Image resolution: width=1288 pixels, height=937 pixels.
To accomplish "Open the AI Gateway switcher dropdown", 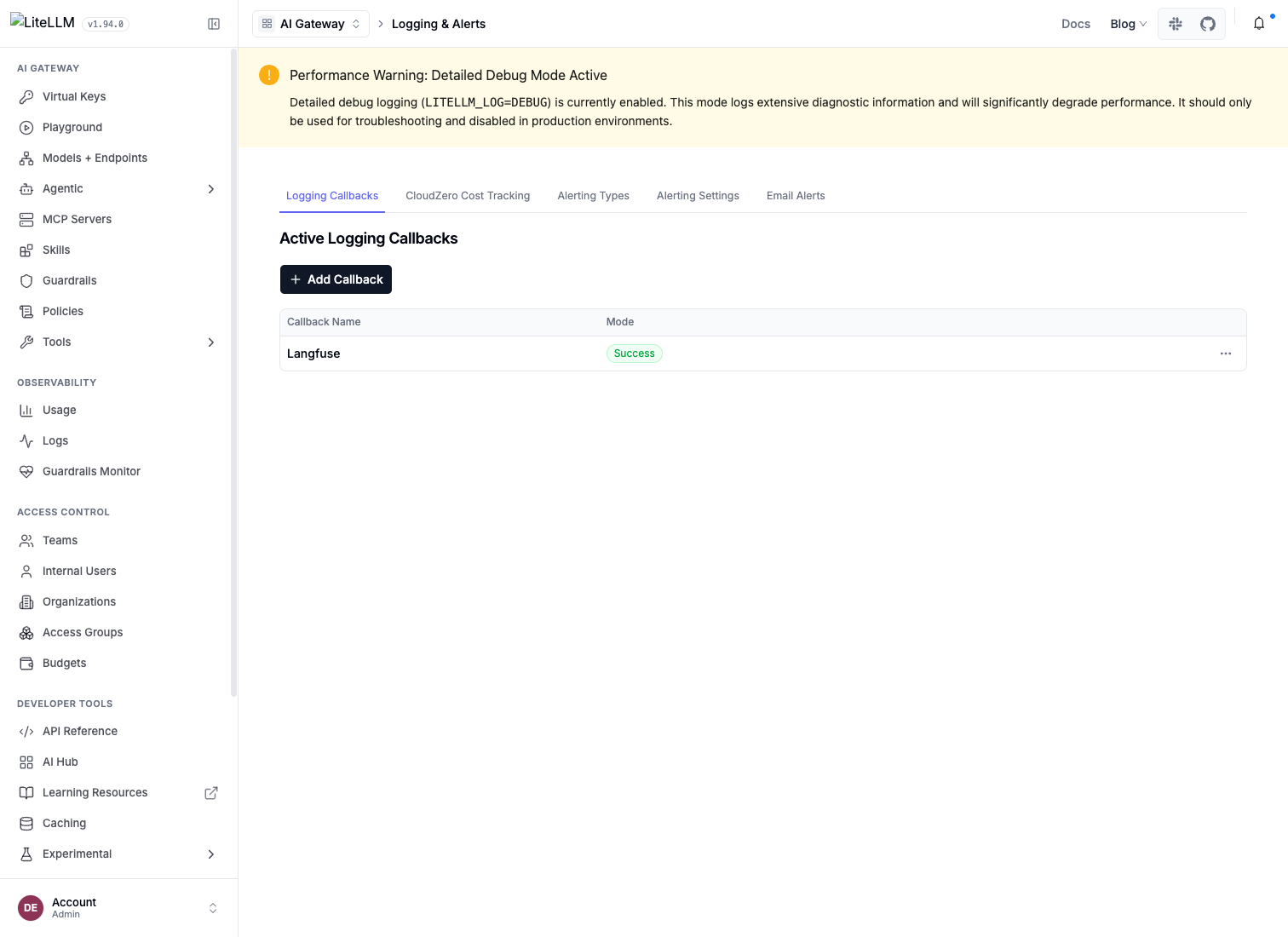I will [311, 24].
